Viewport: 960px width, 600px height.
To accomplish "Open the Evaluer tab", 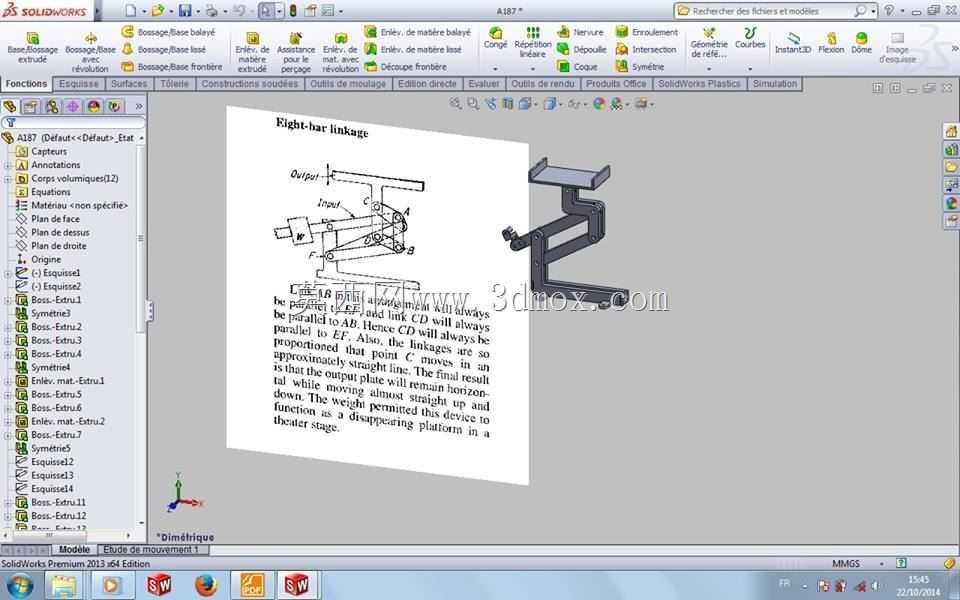I will (484, 84).
